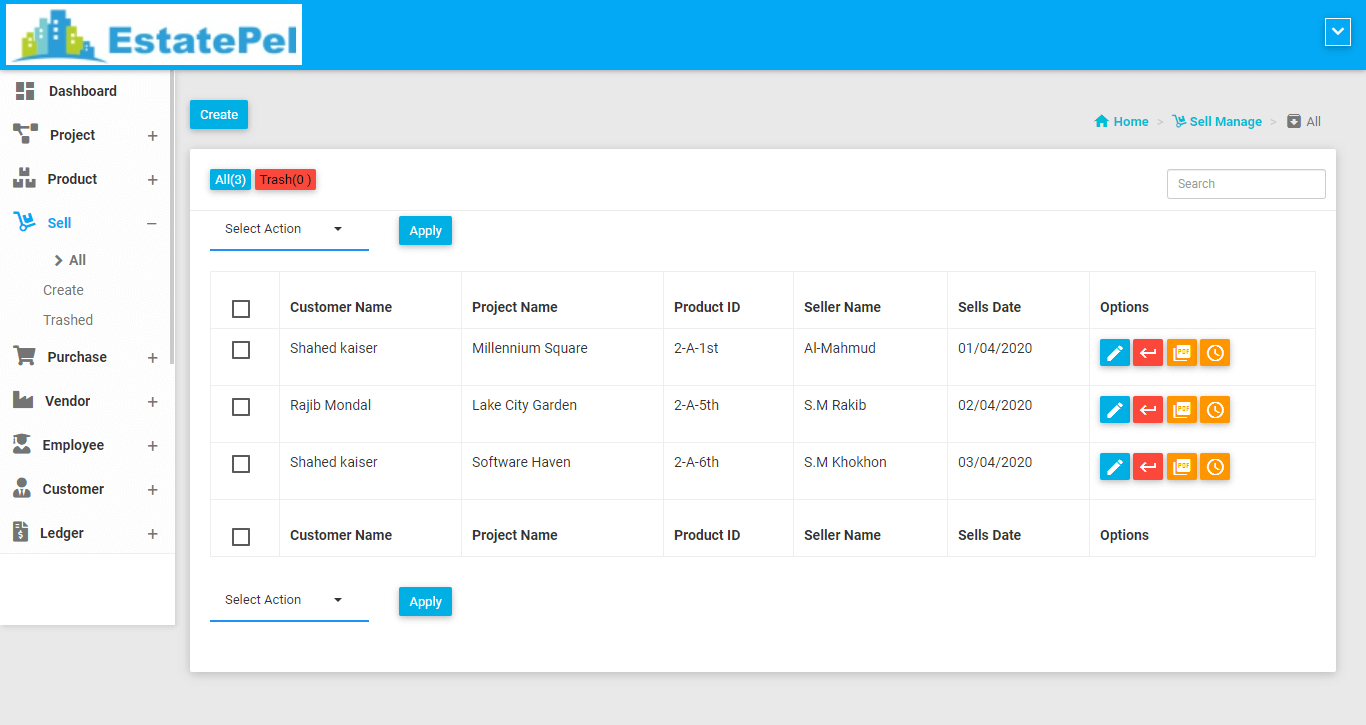Expand the Project menu with plus sign

[x=152, y=136]
